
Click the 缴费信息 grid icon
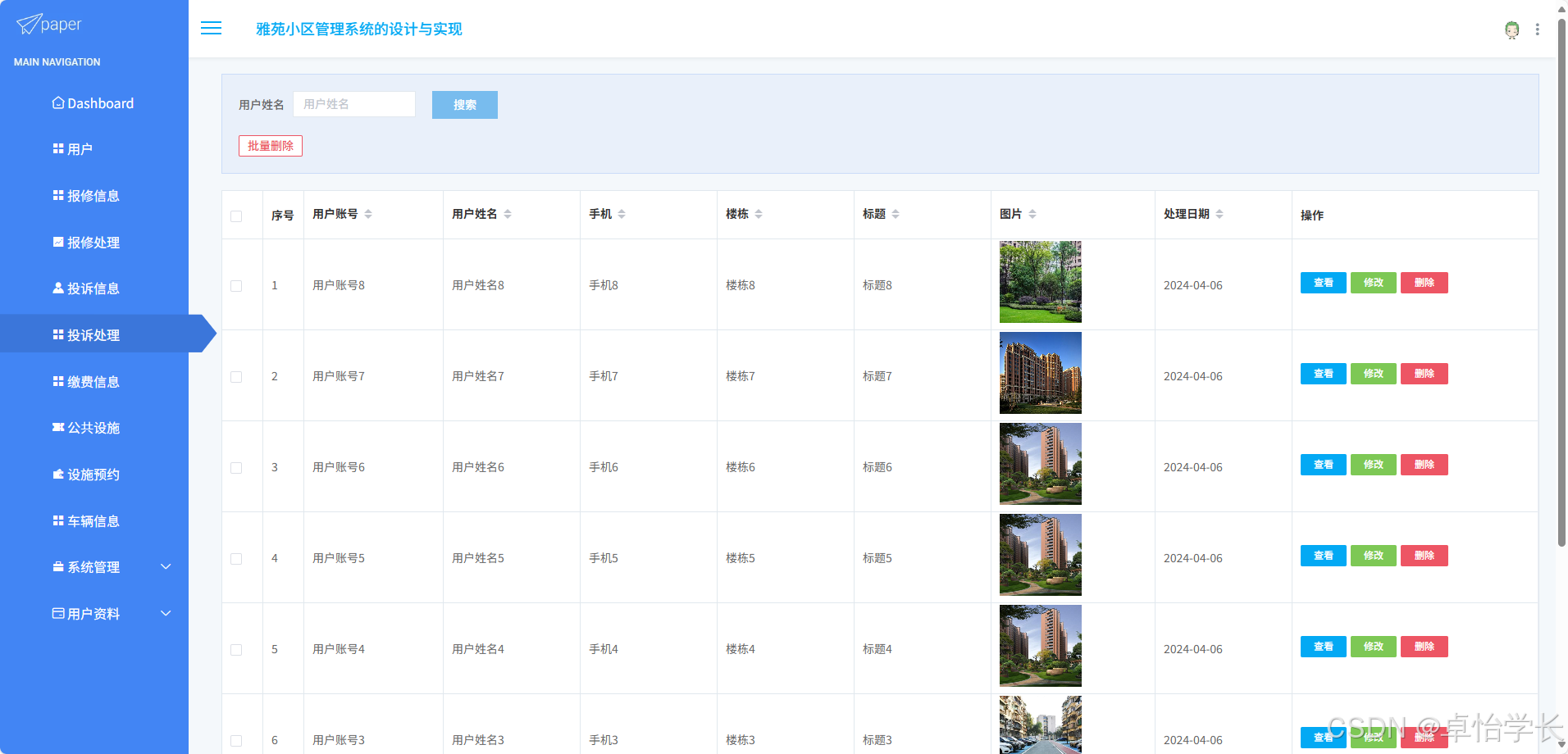[58, 381]
